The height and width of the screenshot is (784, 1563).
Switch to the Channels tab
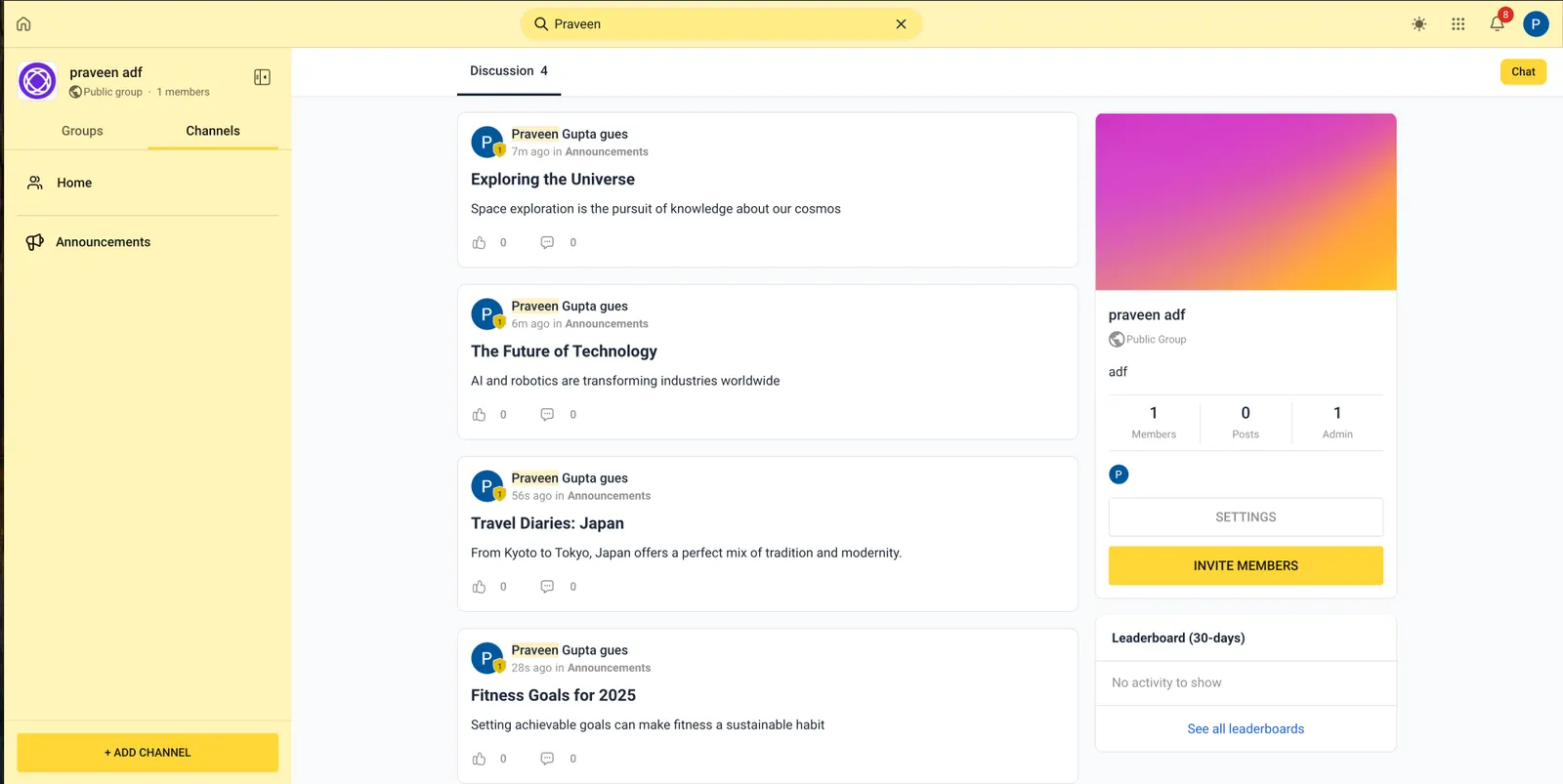pyautogui.click(x=213, y=131)
